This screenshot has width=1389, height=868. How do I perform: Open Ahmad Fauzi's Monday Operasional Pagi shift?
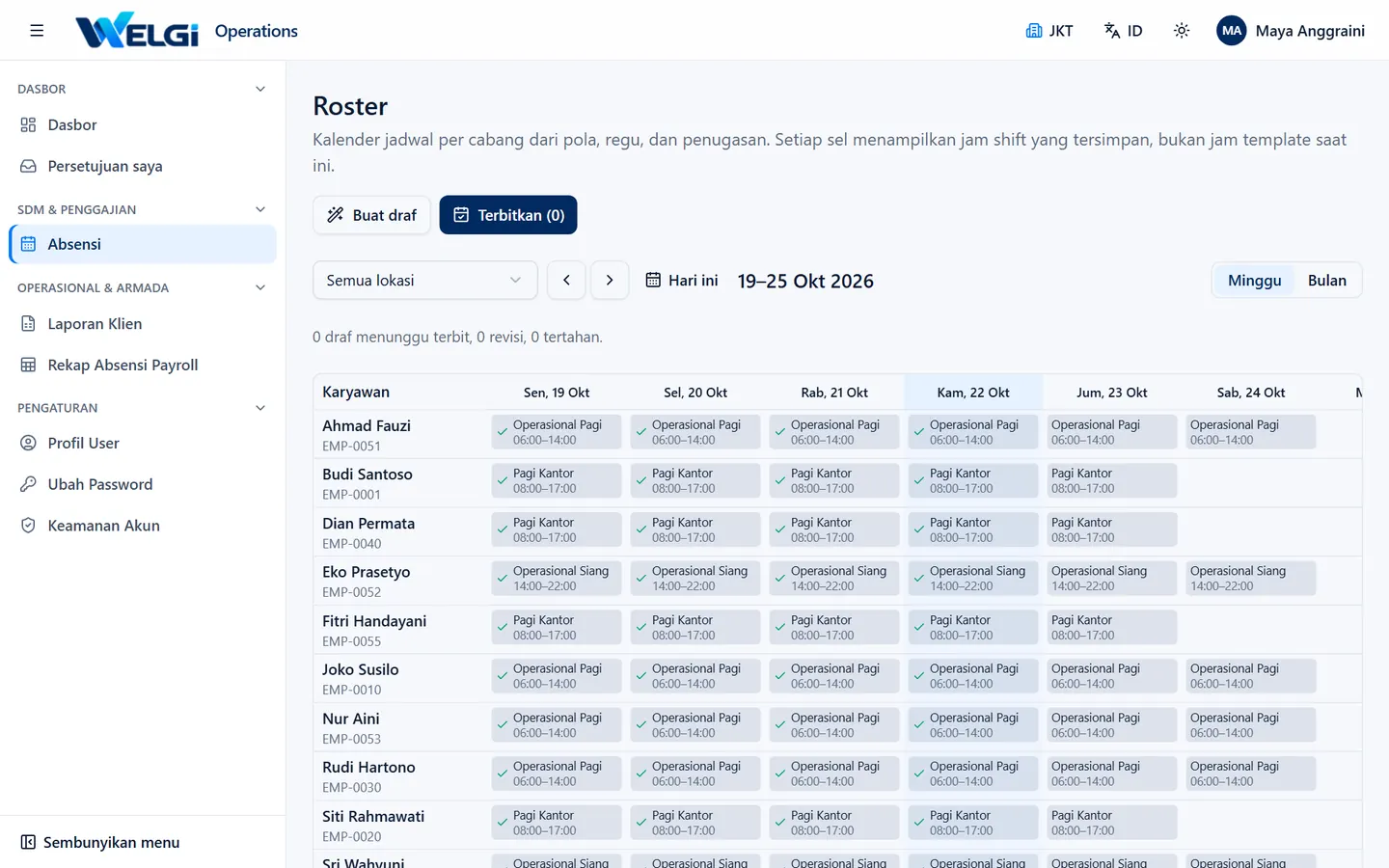557,432
